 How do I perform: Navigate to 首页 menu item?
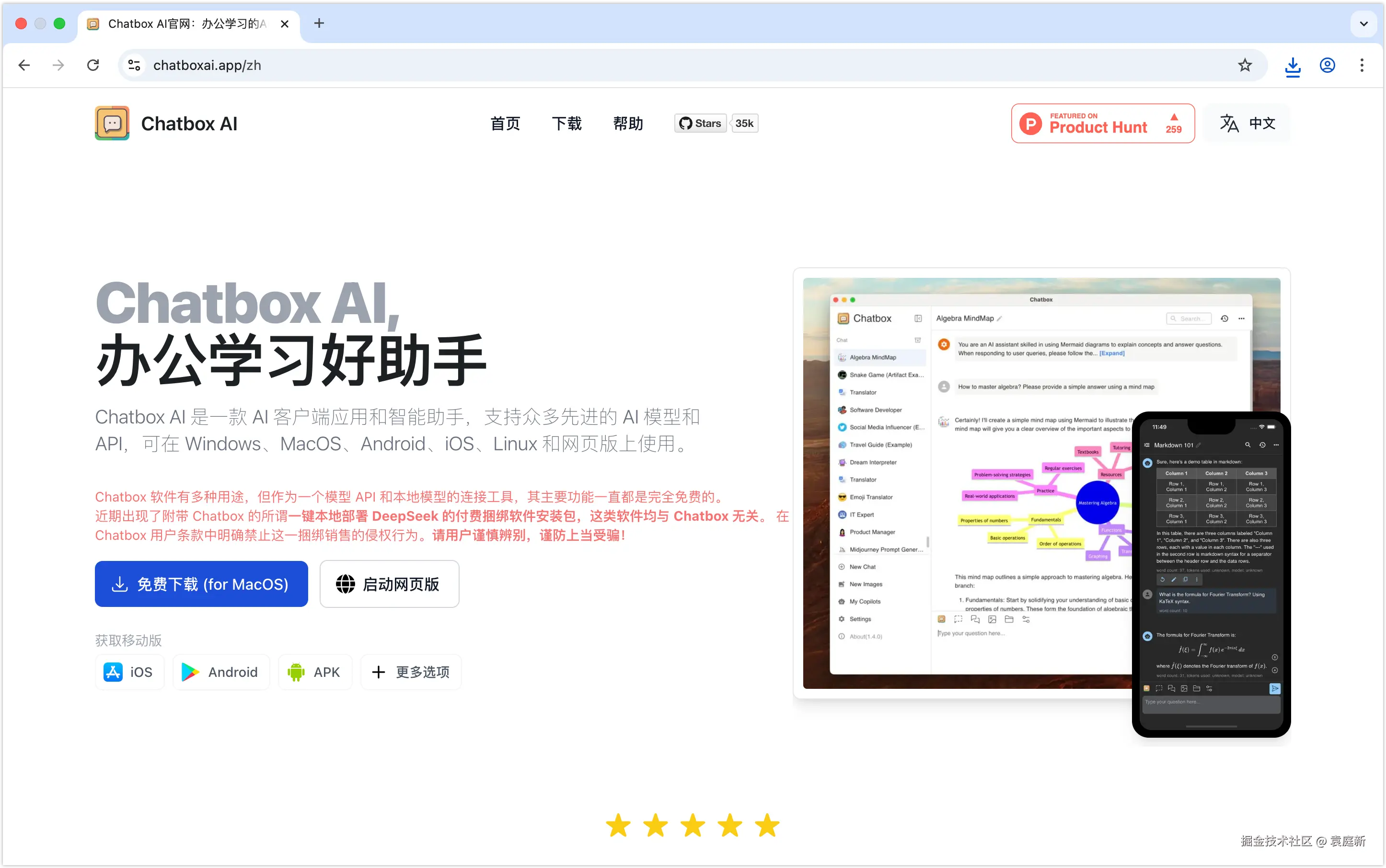coord(505,124)
